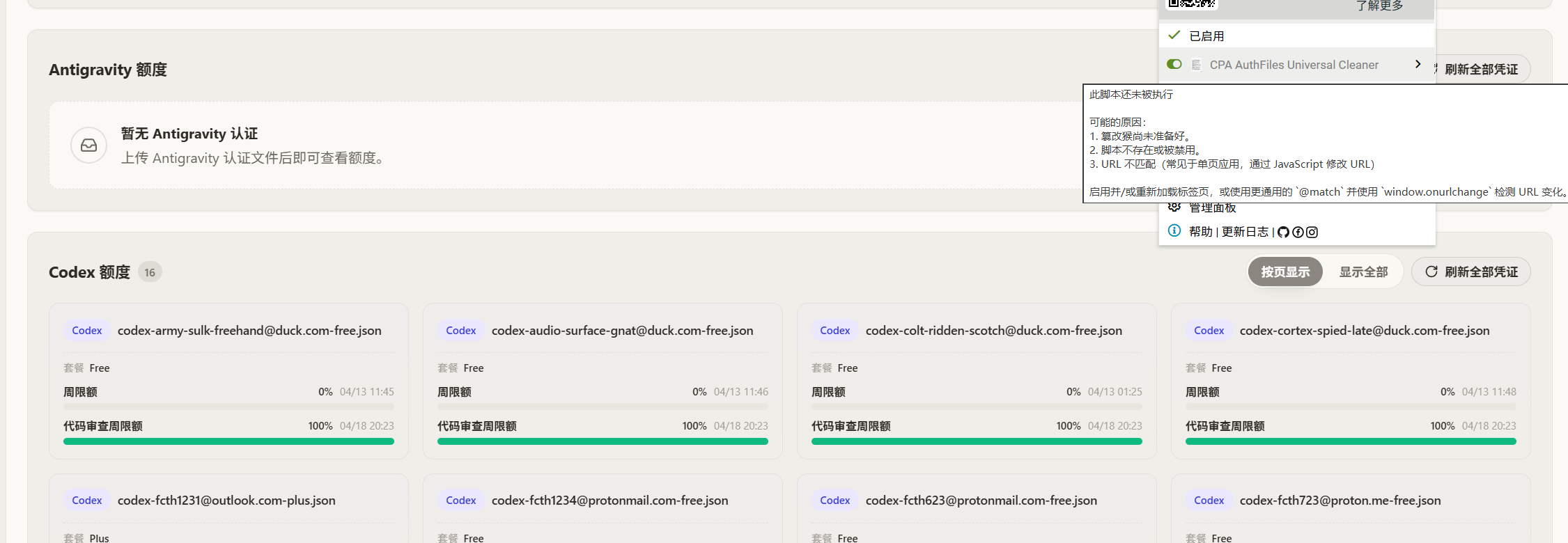Click 刷新全部凭证 in the Antigravity 额度 section

click(1480, 70)
